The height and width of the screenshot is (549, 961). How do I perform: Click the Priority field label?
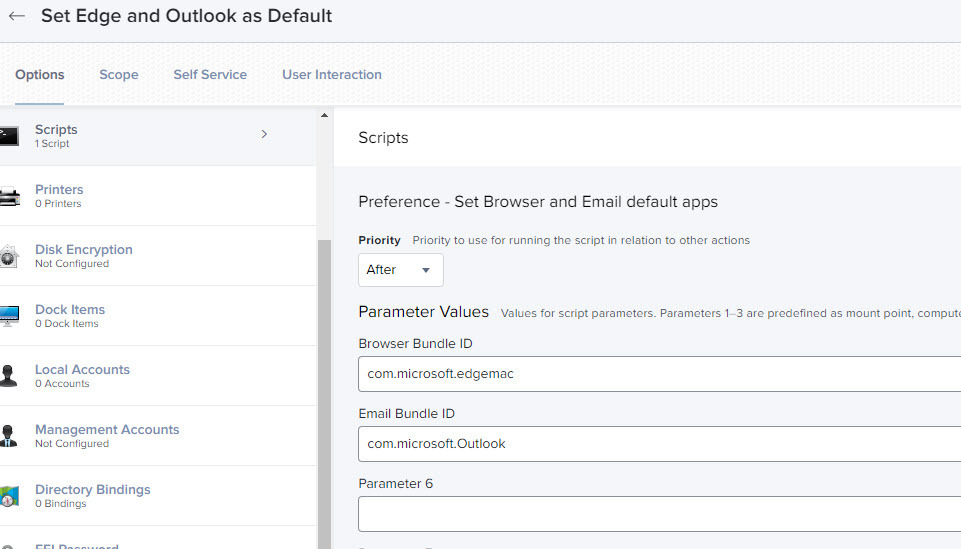pos(379,240)
